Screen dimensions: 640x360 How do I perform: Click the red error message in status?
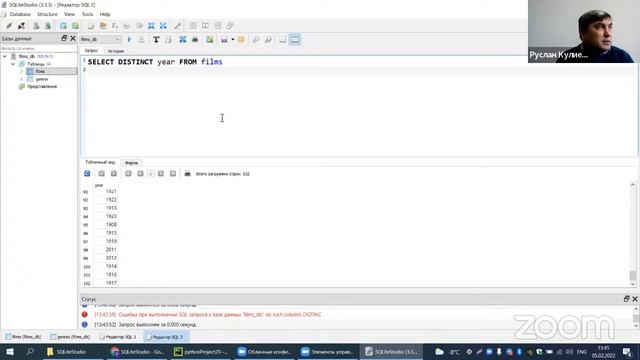(208, 315)
